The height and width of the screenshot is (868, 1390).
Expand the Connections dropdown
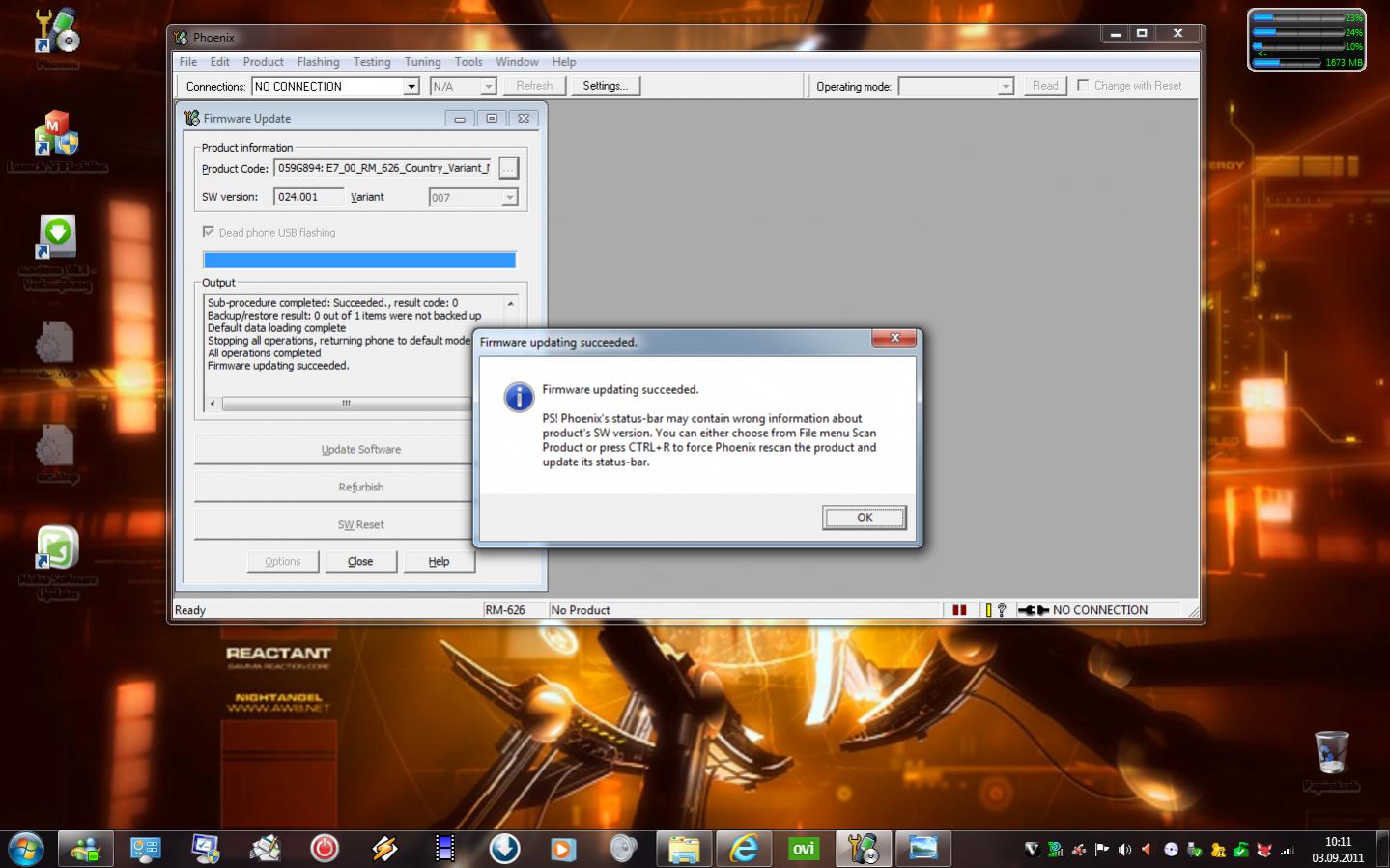pos(411,86)
